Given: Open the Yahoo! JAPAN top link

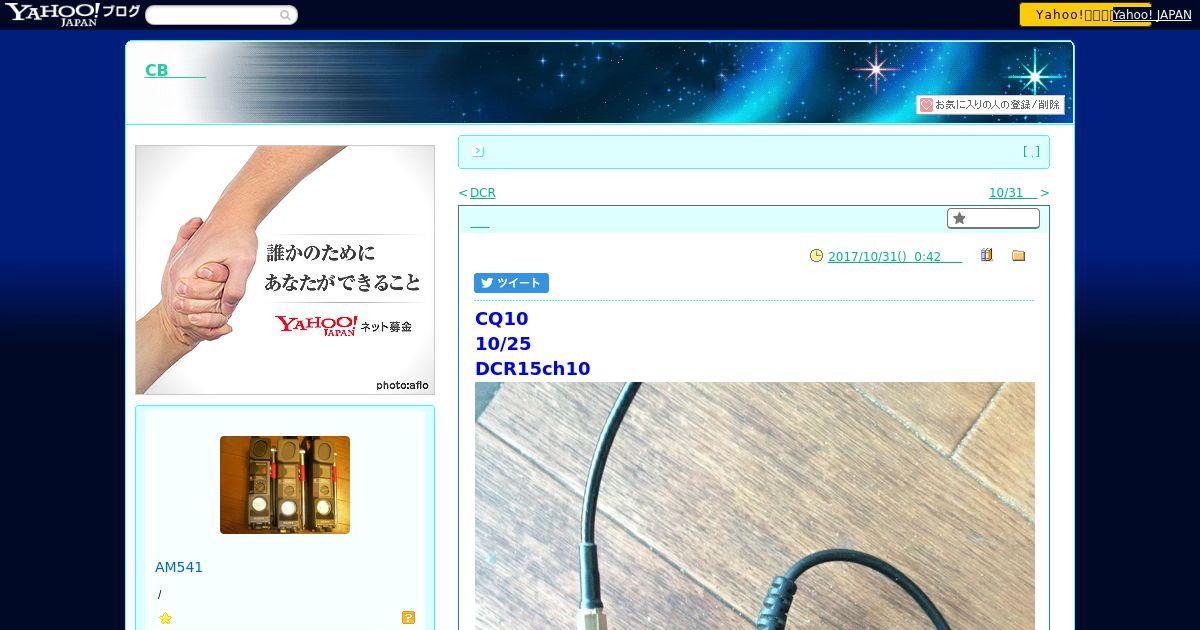Looking at the screenshot, I should tap(1152, 15).
